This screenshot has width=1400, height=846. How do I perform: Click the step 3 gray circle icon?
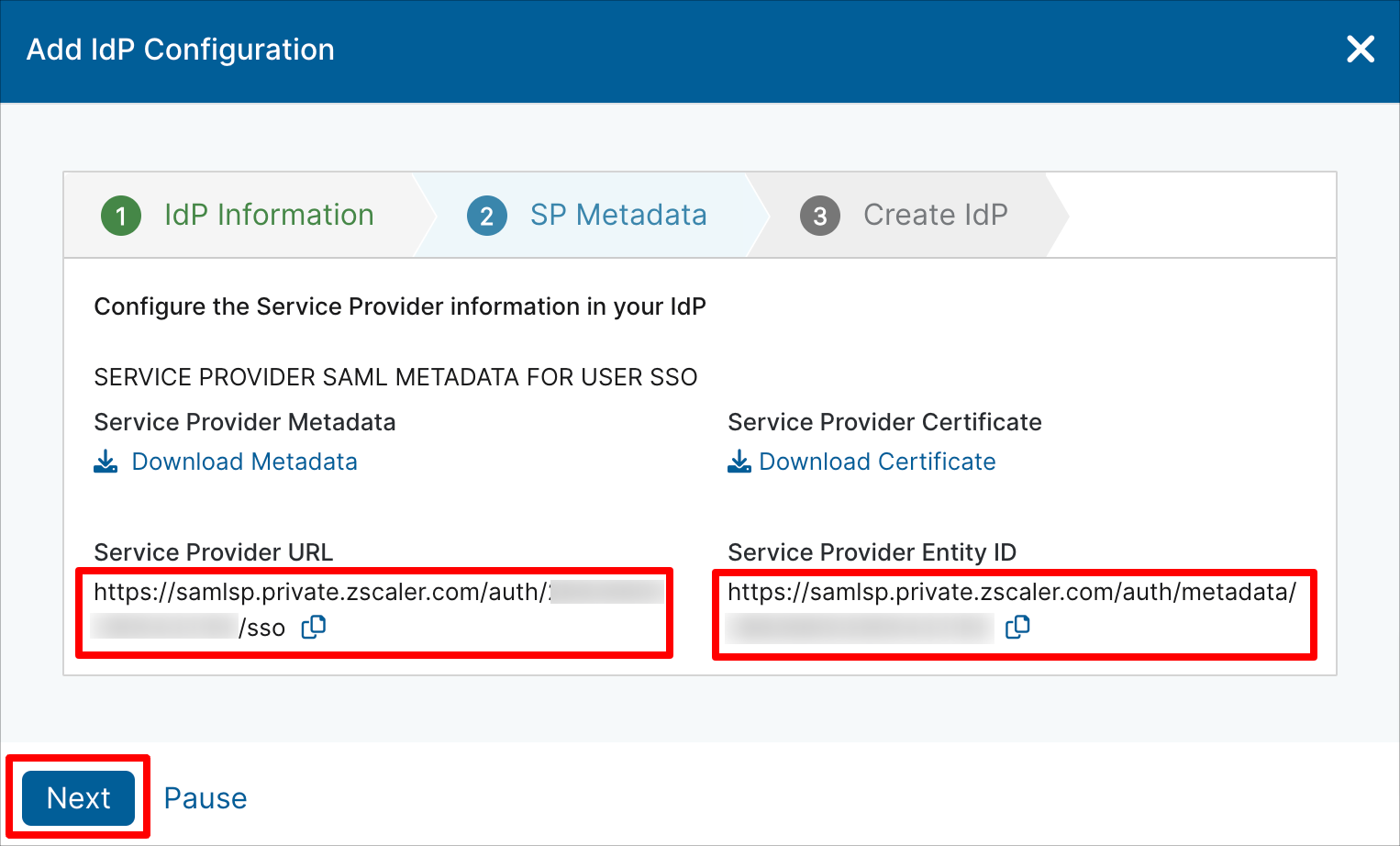(x=820, y=216)
